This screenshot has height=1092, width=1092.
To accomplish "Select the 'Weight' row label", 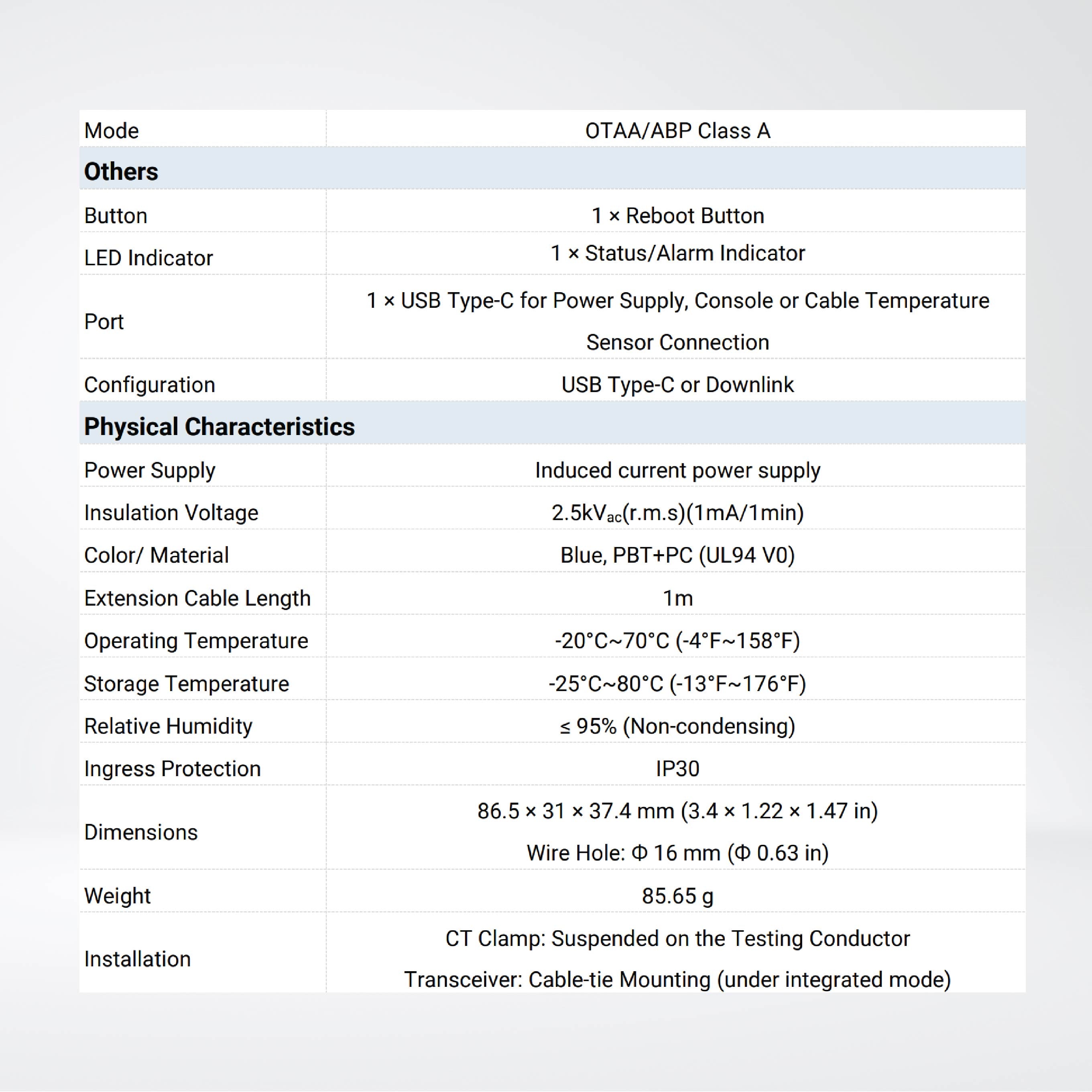I will (x=117, y=897).
